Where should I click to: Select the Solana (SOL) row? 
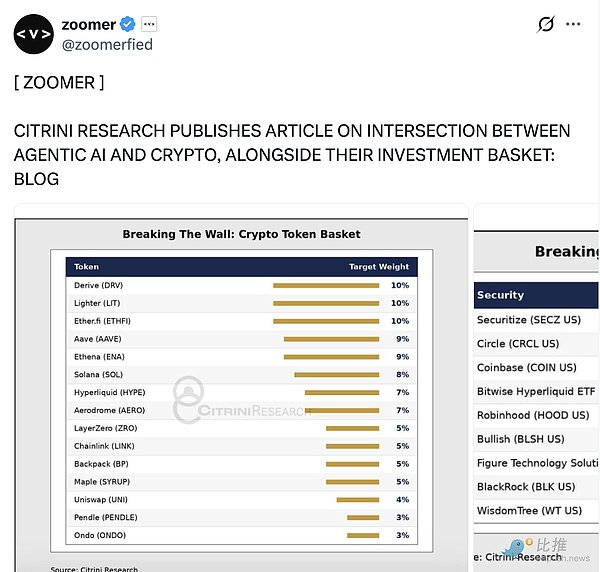click(241, 375)
